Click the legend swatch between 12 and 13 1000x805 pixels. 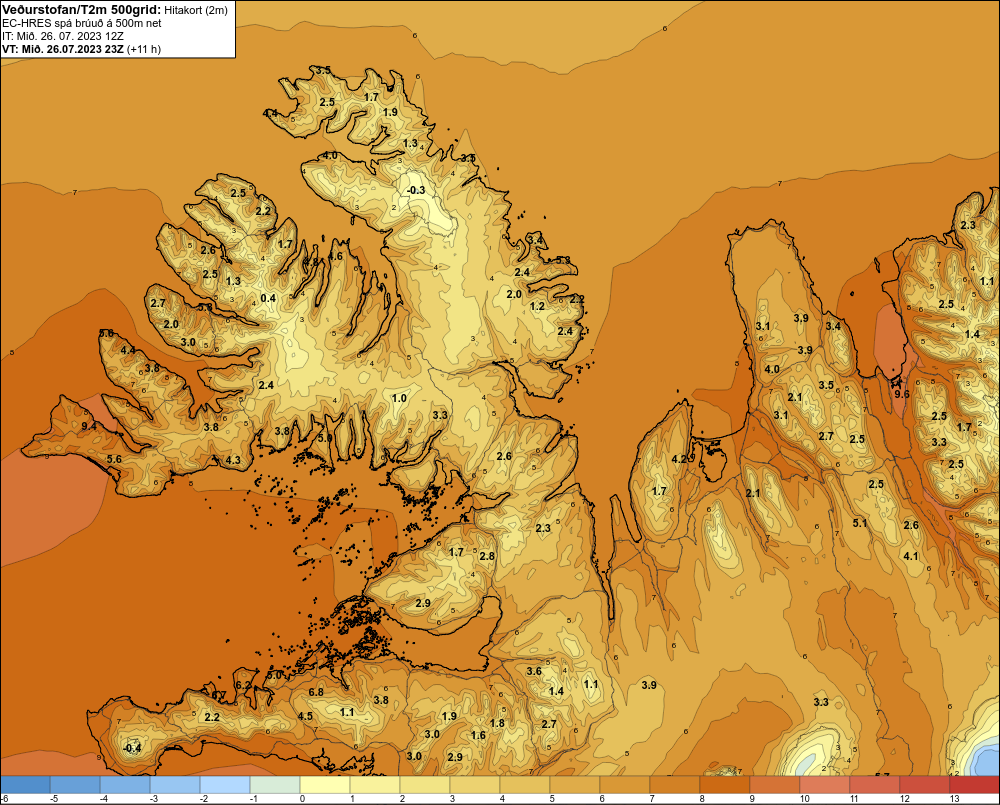[925, 785]
